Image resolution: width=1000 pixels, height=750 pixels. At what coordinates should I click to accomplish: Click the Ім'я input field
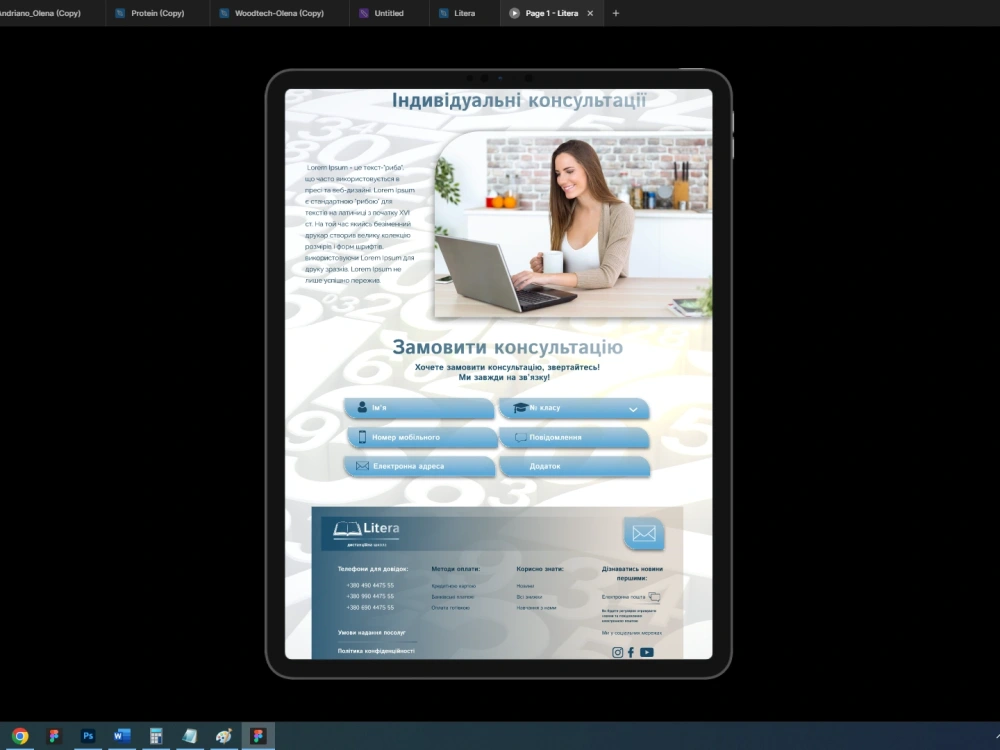pos(419,408)
